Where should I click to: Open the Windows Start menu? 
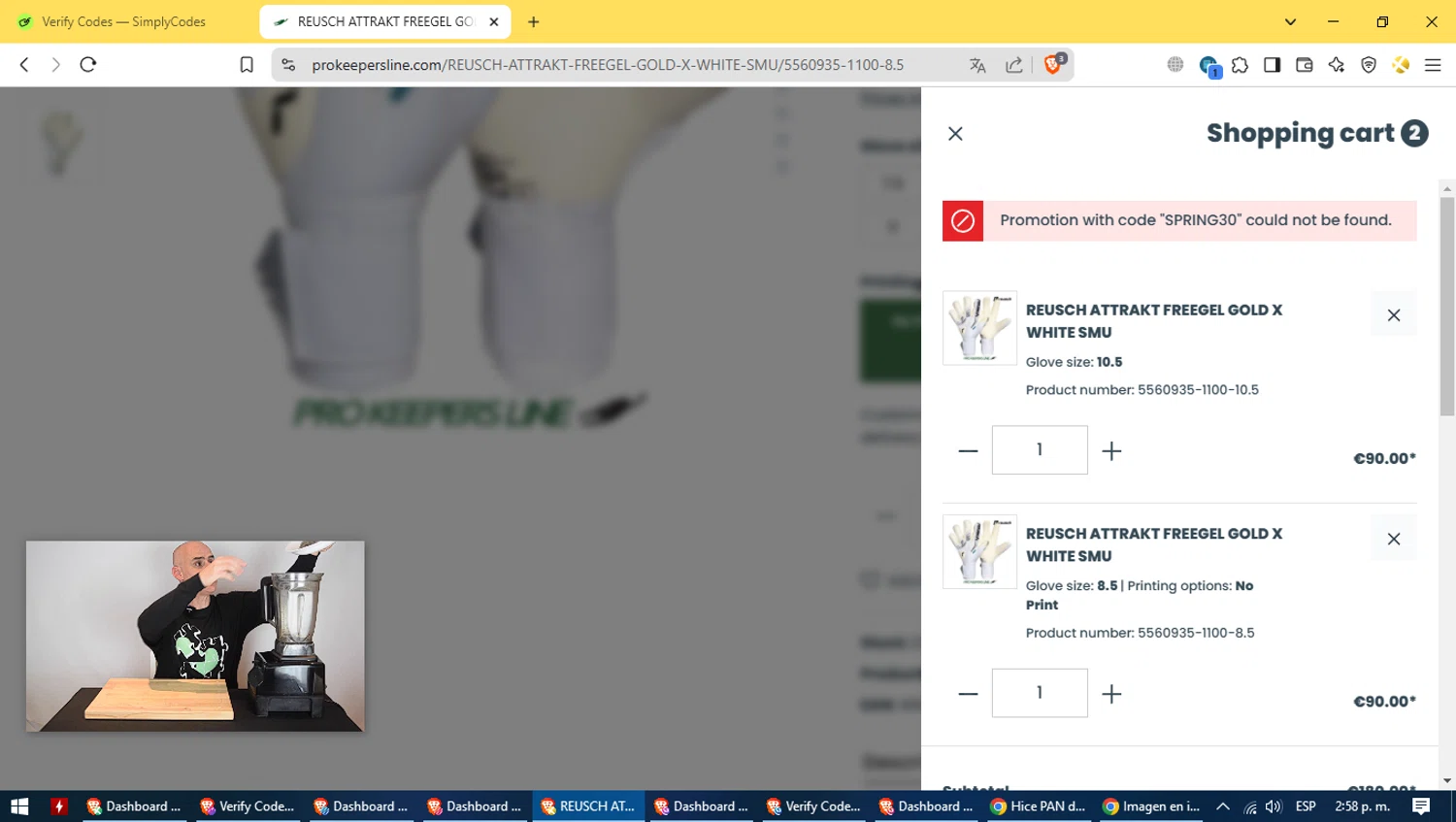pyautogui.click(x=19, y=806)
